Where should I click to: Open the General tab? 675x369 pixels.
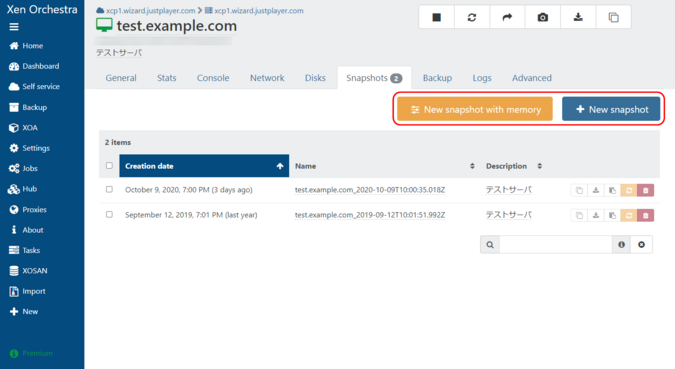coord(121,78)
